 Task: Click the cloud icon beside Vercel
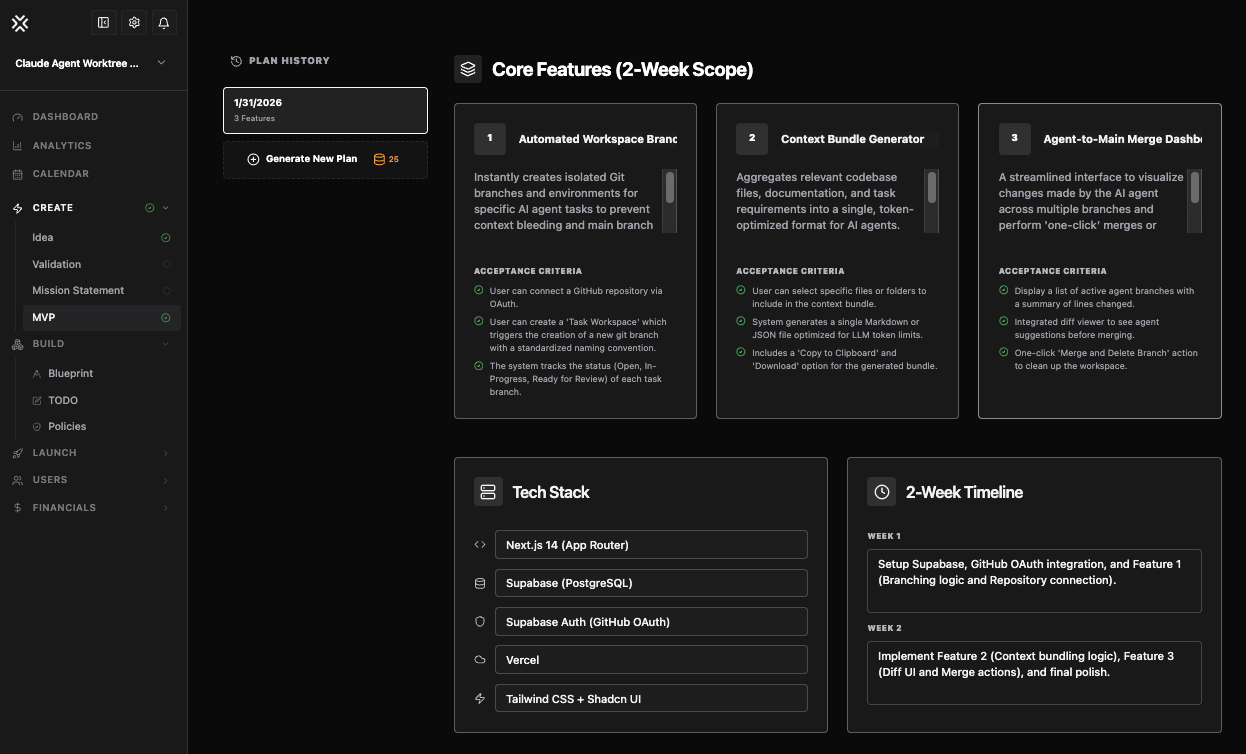pyautogui.click(x=479, y=660)
